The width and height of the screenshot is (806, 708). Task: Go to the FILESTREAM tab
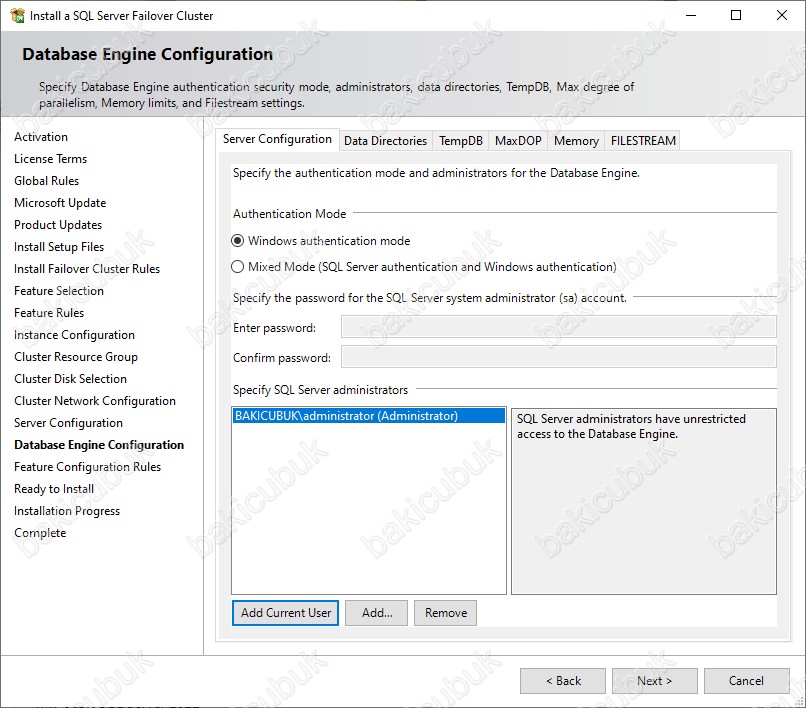[643, 141]
